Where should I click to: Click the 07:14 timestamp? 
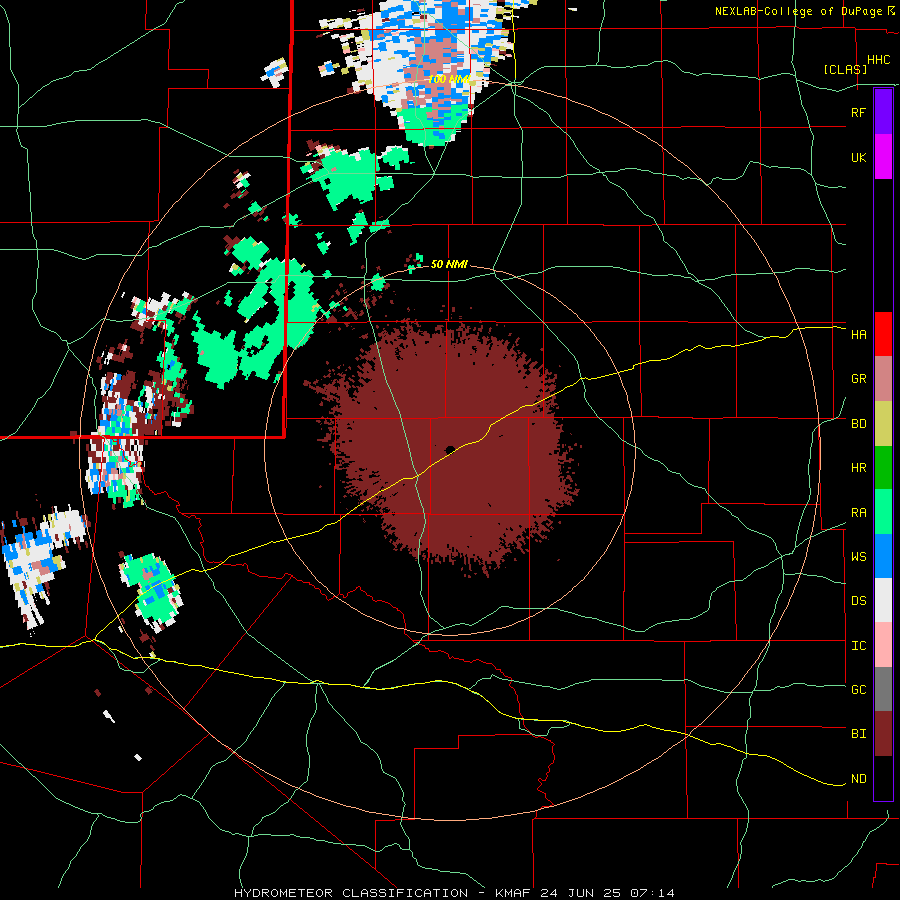pyautogui.click(x=651, y=893)
